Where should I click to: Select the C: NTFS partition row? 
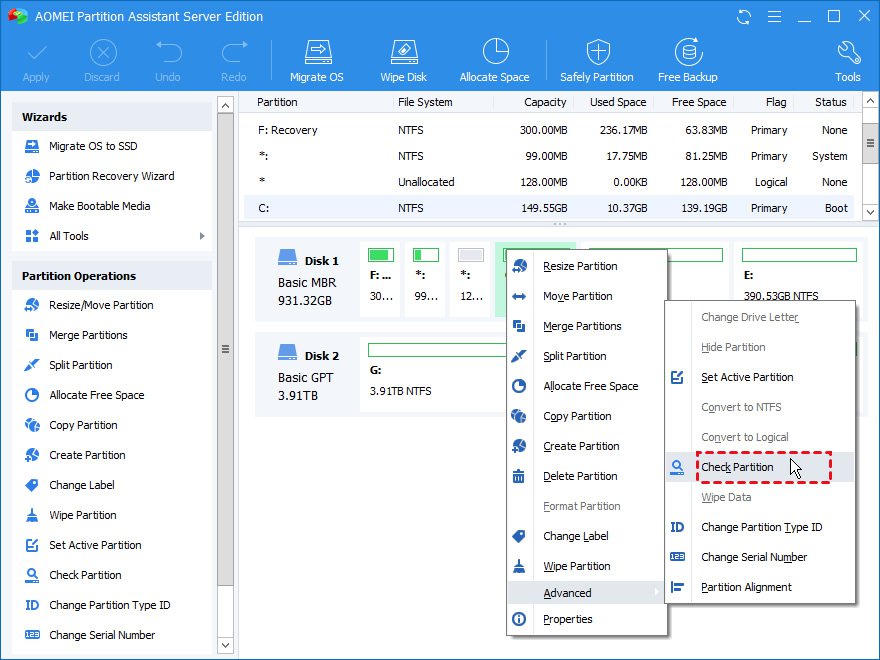coord(549,208)
